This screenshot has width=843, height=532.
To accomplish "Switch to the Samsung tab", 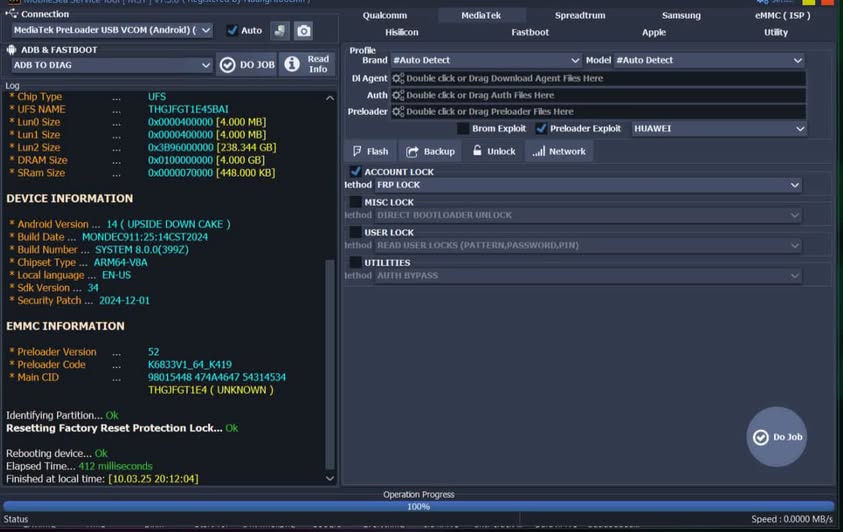I will [x=681, y=16].
